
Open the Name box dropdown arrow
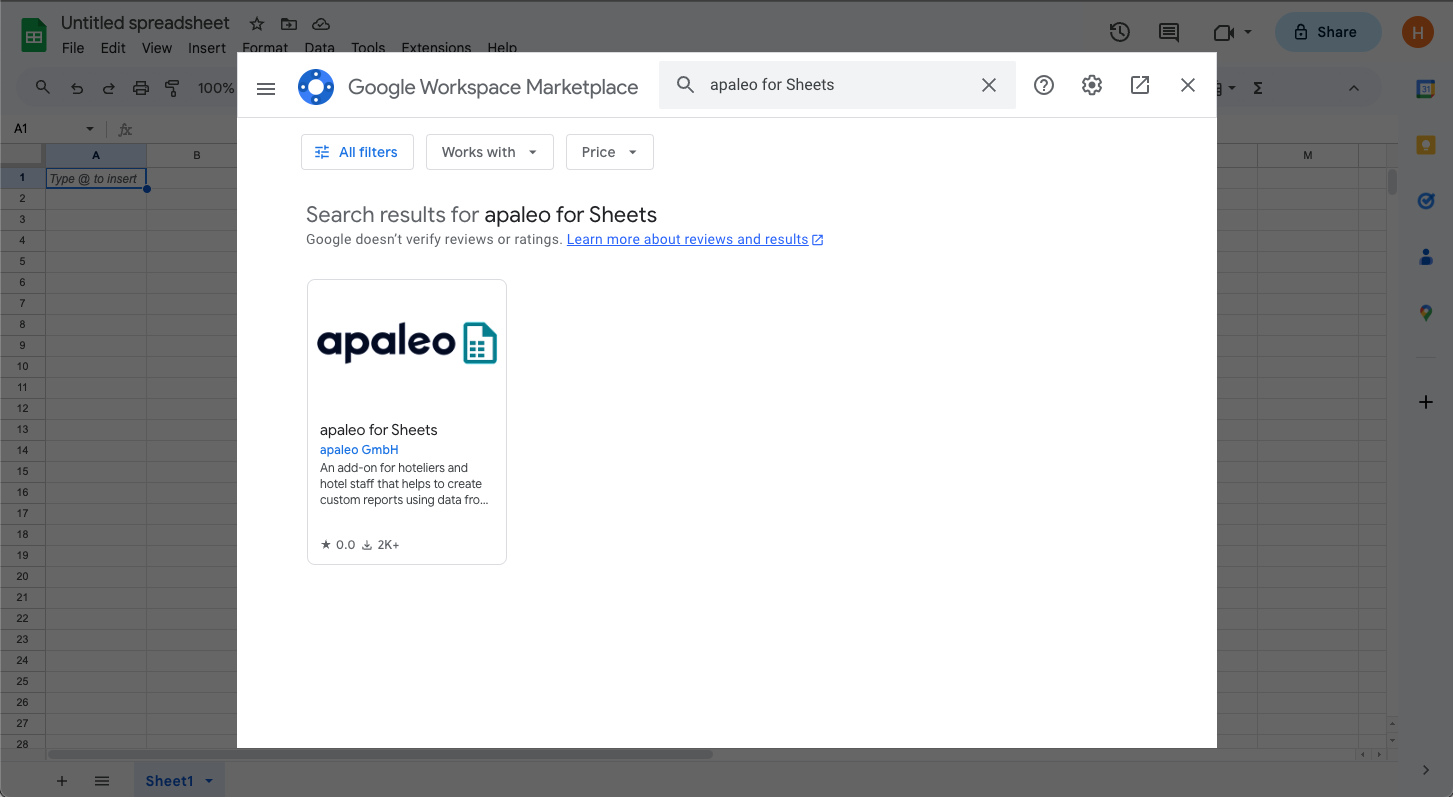click(x=90, y=129)
